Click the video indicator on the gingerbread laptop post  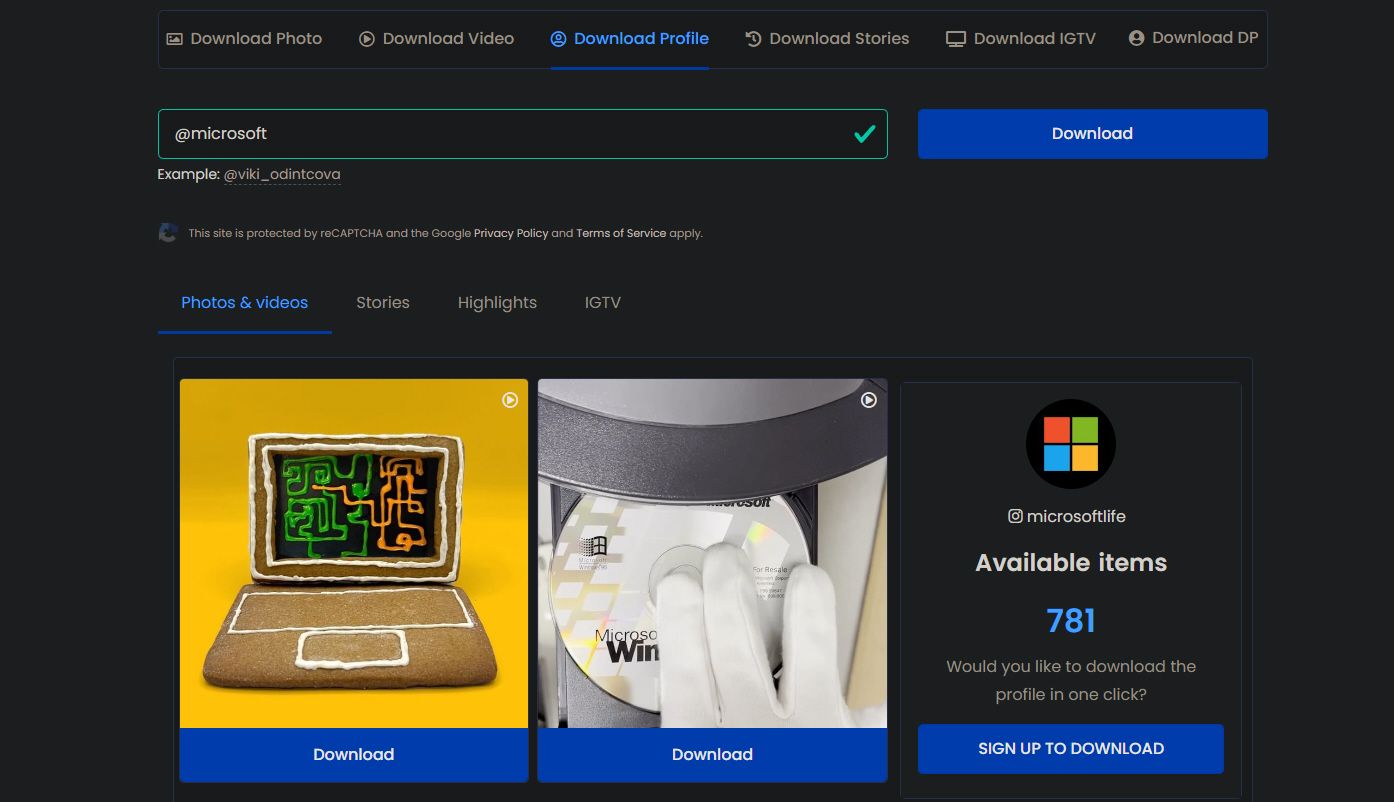coord(510,400)
